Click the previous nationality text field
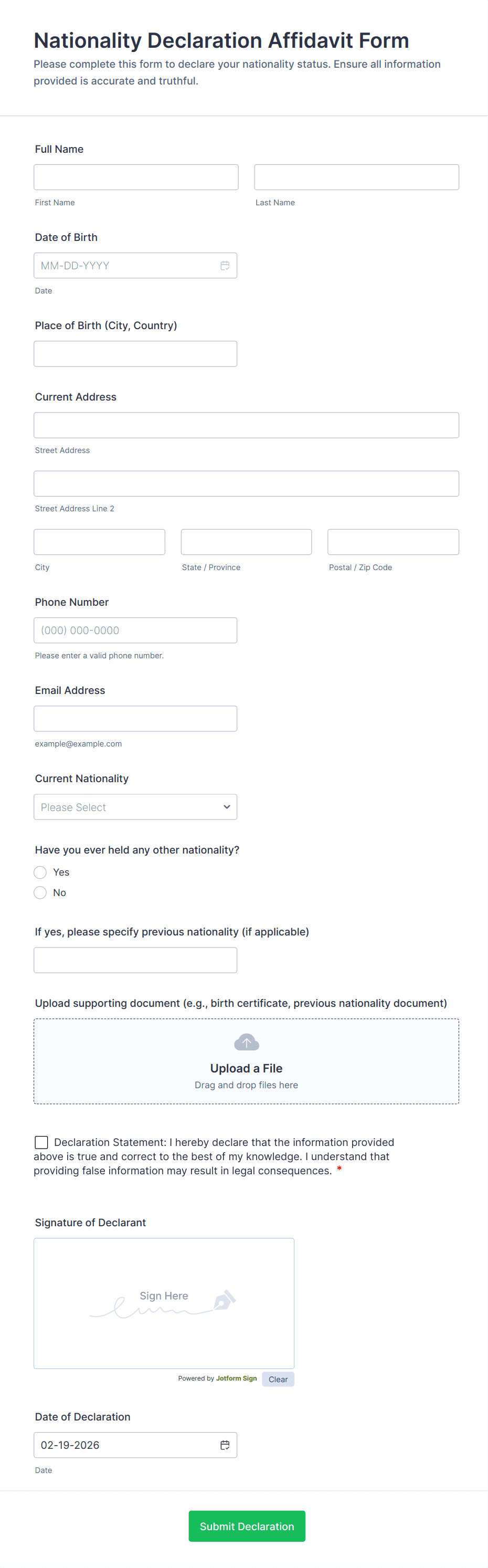The width and height of the screenshot is (488, 1568). 135,960
